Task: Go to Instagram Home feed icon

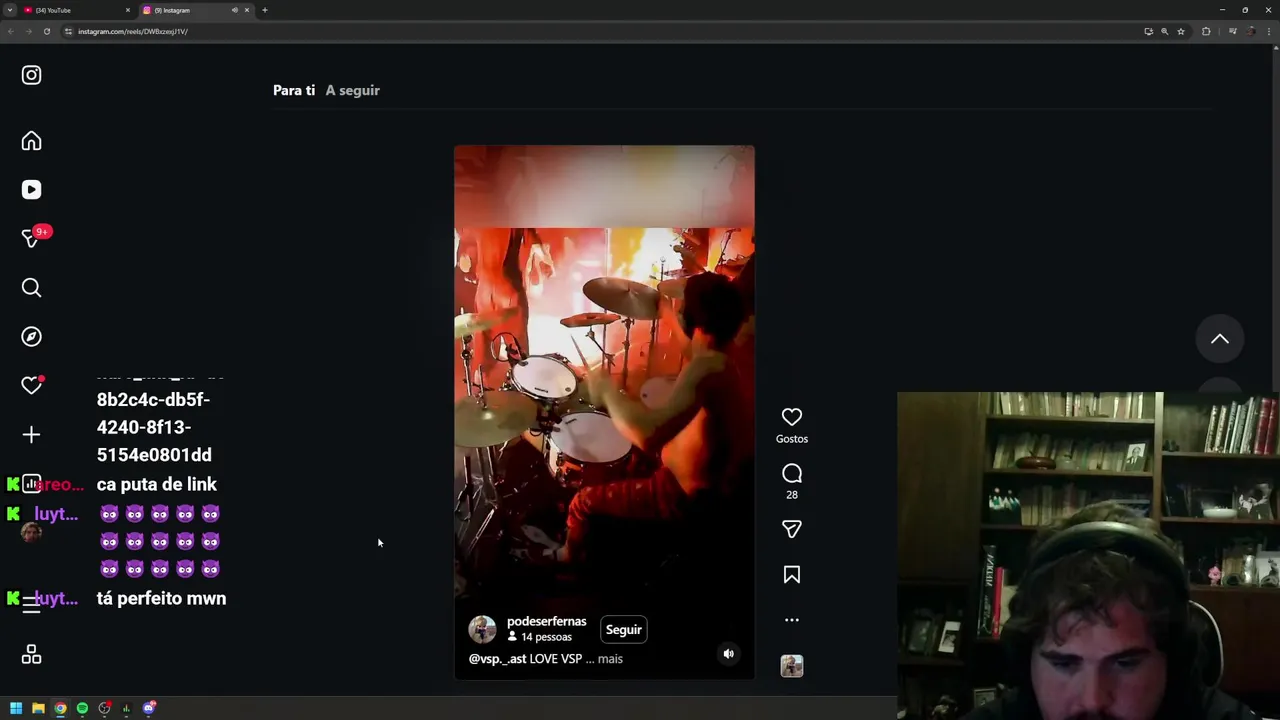Action: [x=31, y=141]
